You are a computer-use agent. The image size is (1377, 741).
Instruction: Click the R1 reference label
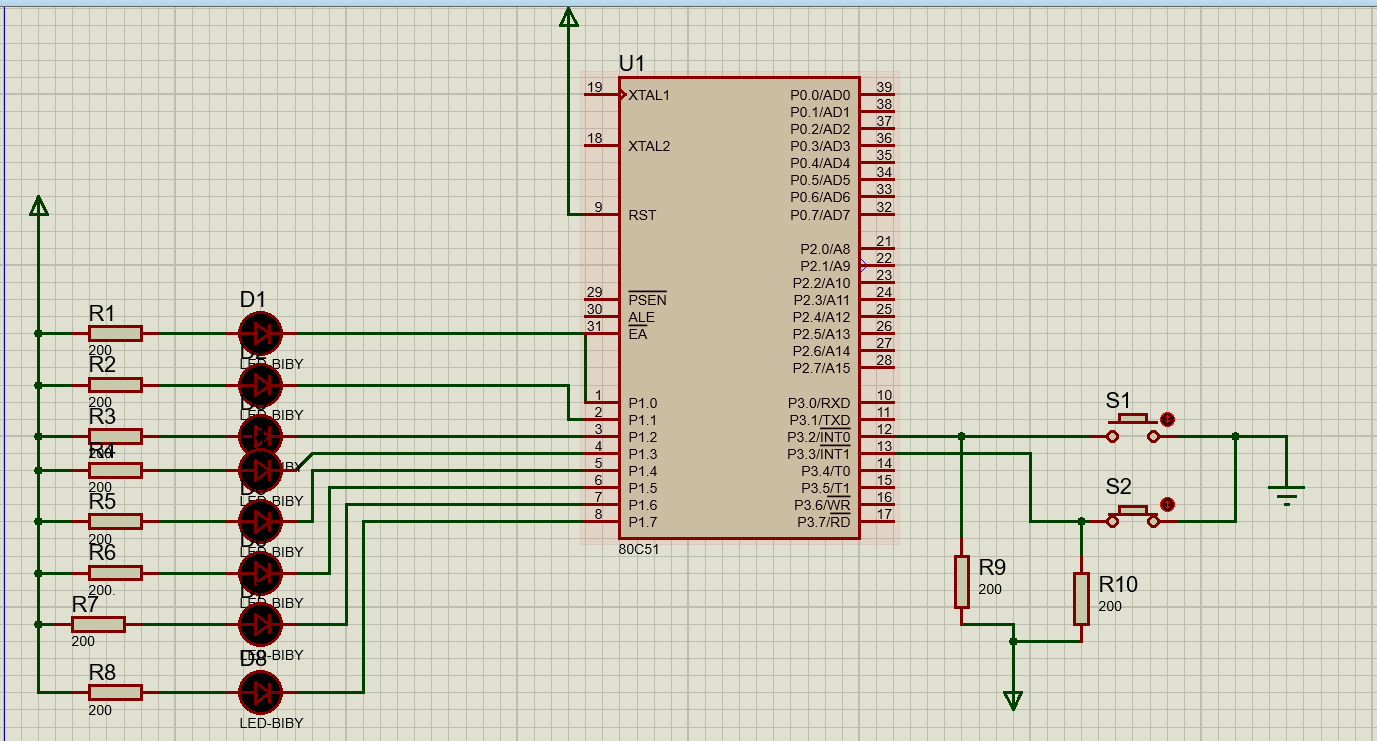102,313
